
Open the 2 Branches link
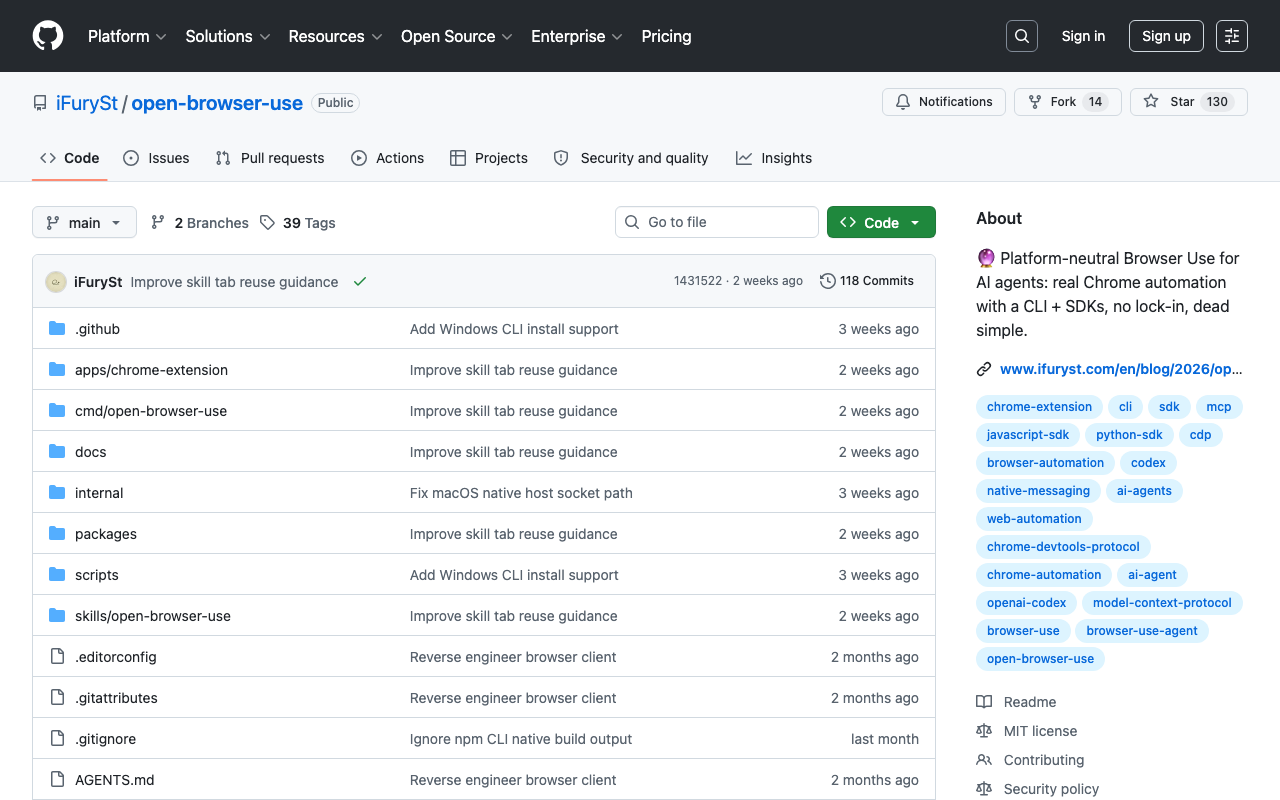(x=199, y=223)
